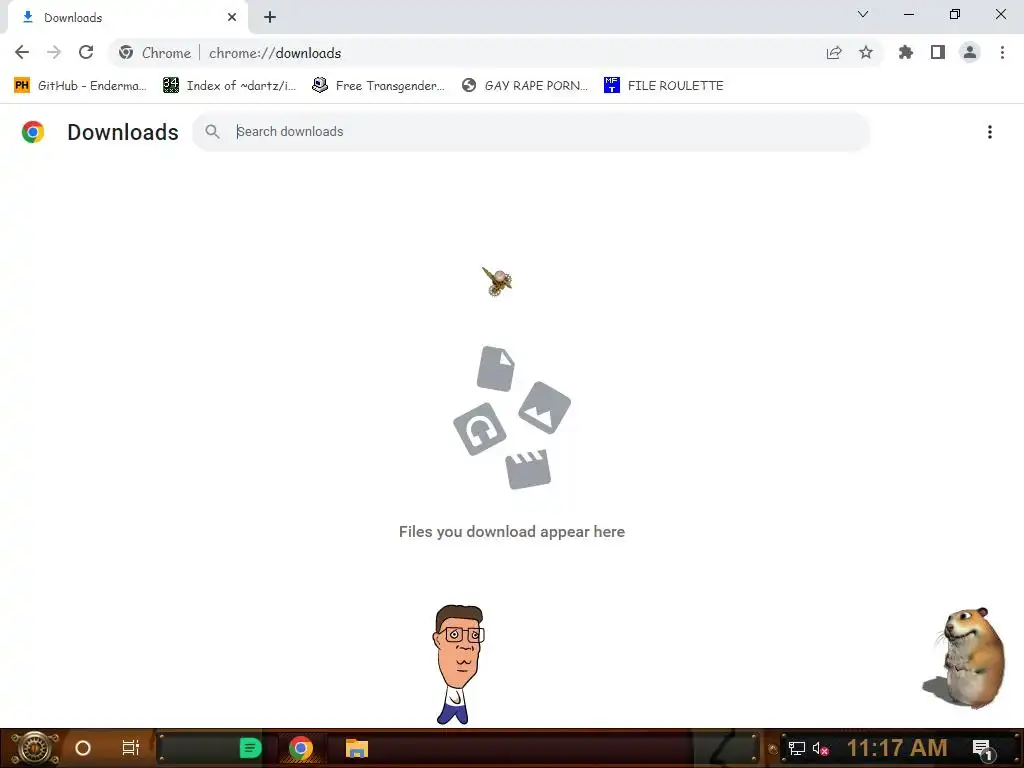Click the forward arrow button
1024x768 pixels.
[54, 52]
